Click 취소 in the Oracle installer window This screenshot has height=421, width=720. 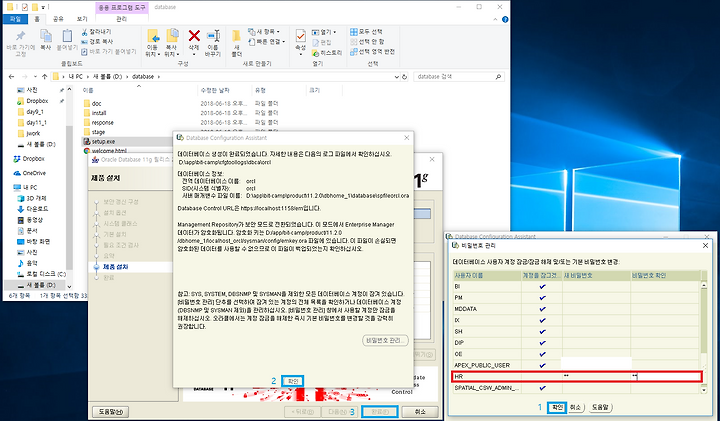tap(420, 412)
